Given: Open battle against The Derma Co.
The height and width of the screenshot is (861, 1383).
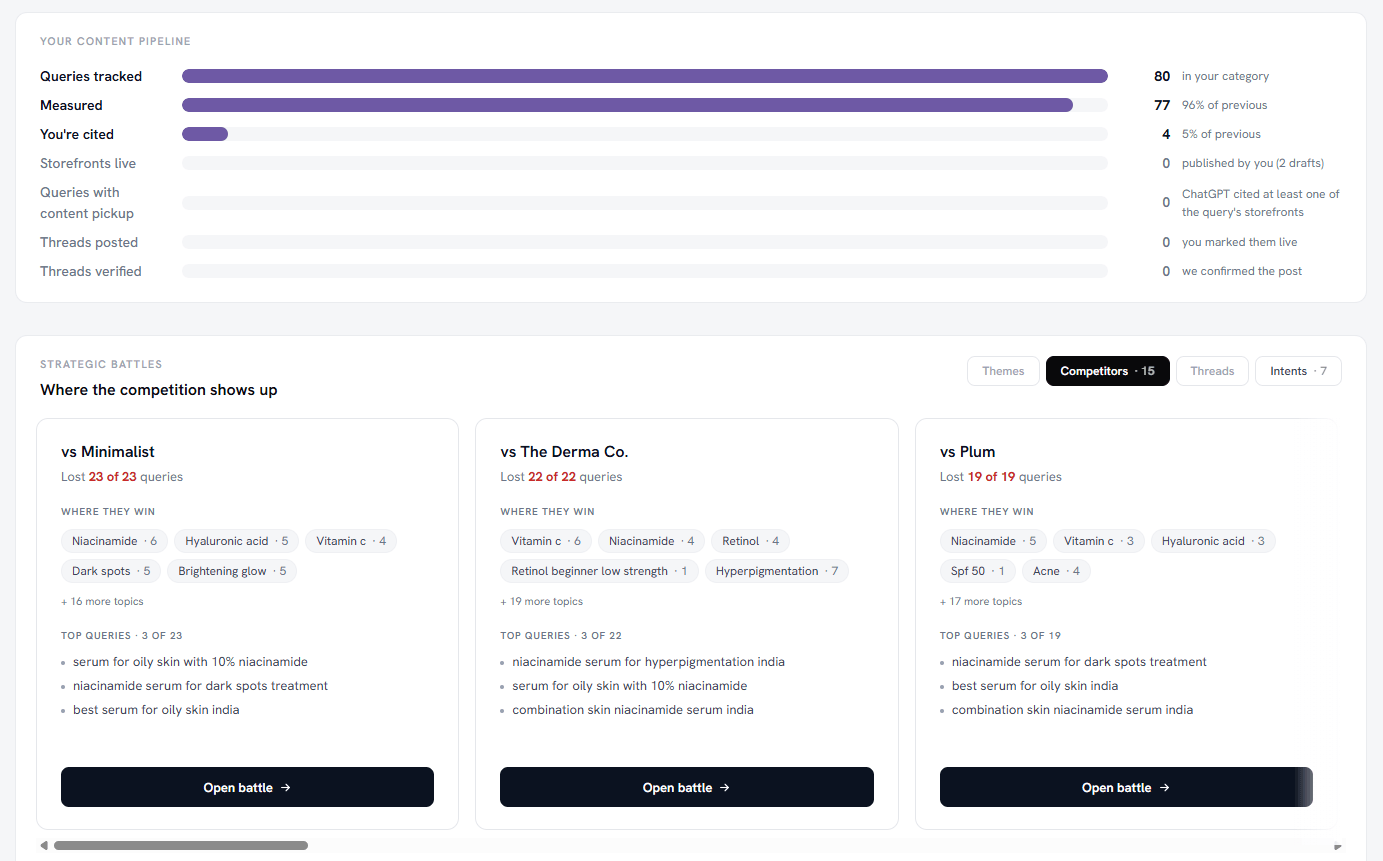Looking at the screenshot, I should (x=687, y=787).
